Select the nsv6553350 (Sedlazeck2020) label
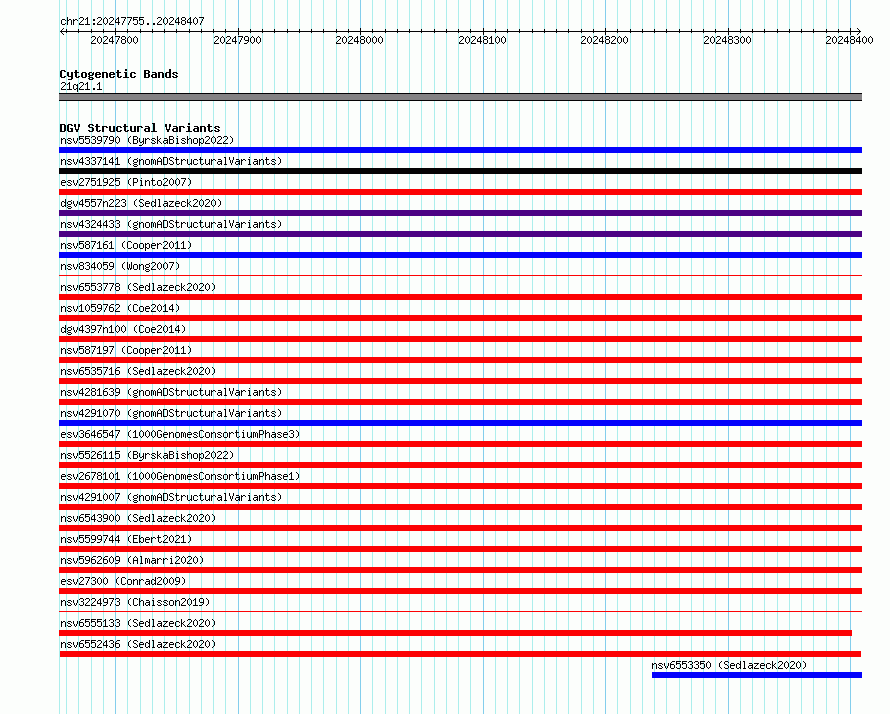Image resolution: width=890 pixels, height=714 pixels. pos(729,665)
